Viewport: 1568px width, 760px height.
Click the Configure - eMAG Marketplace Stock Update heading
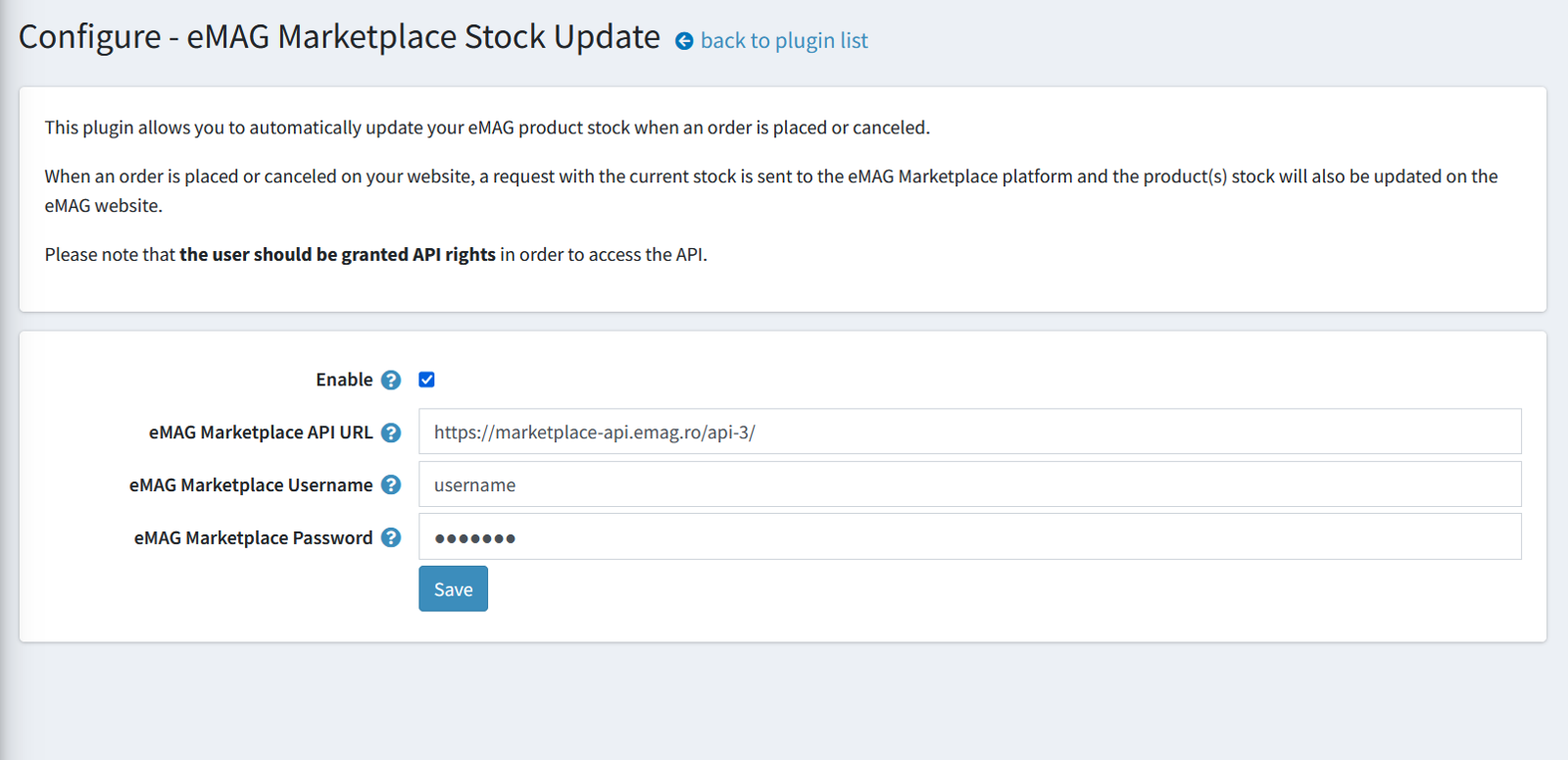pos(339,37)
